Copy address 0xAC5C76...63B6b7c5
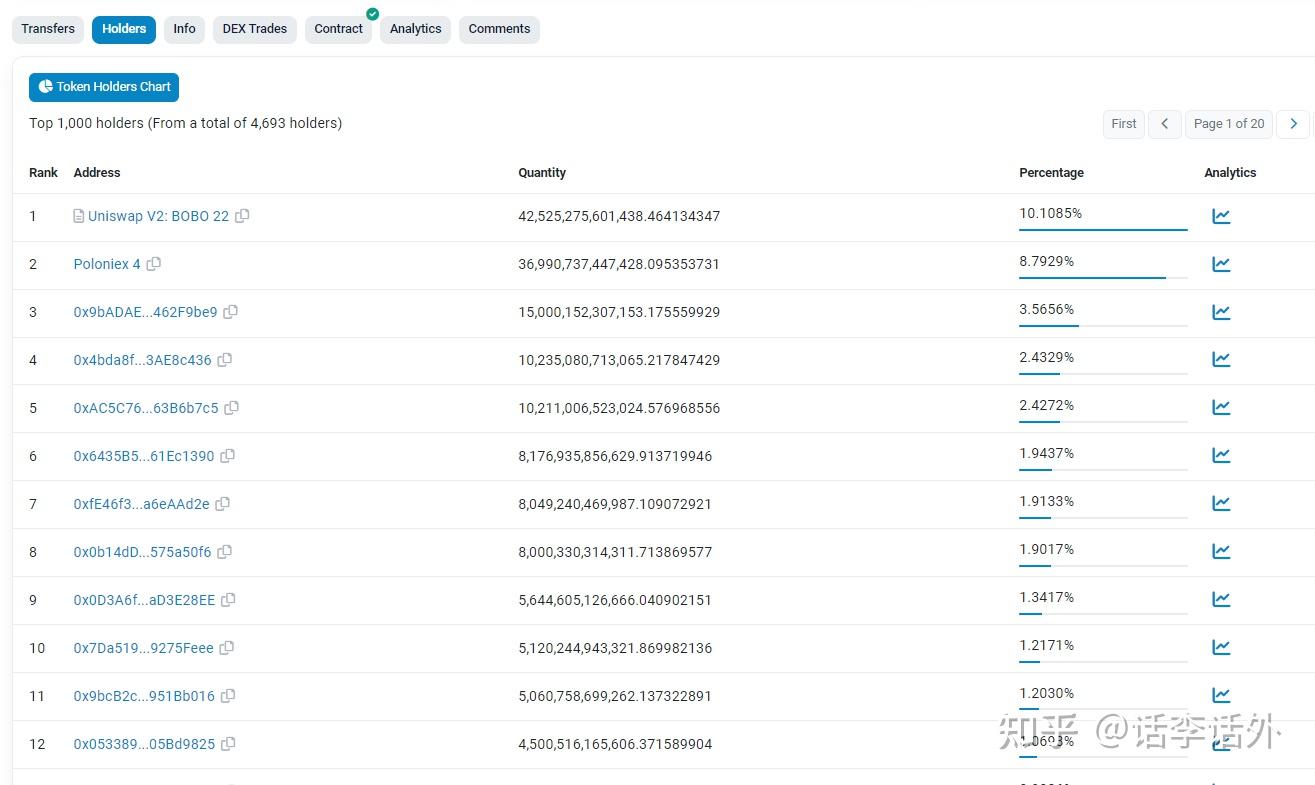This screenshot has width=1315, height=785. [232, 408]
